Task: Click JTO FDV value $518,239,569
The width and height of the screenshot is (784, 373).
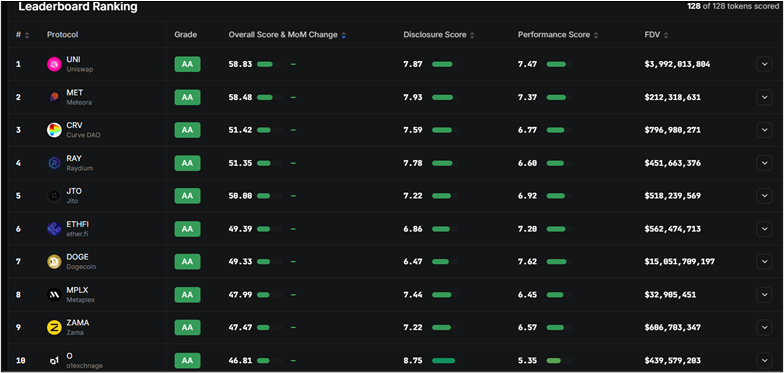Action: [672, 196]
